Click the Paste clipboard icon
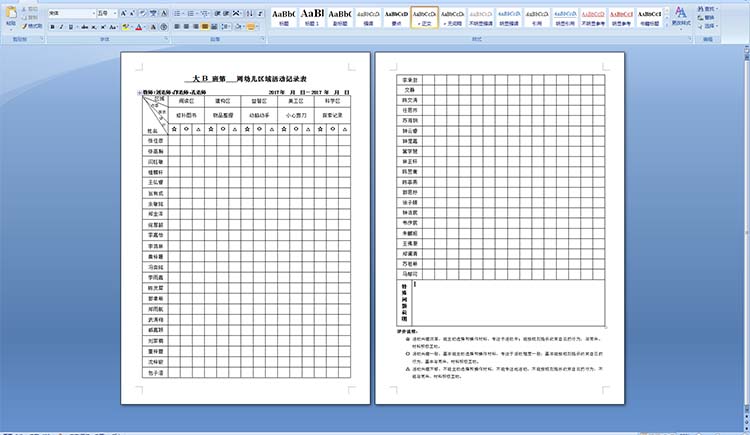750x435 pixels. click(11, 12)
